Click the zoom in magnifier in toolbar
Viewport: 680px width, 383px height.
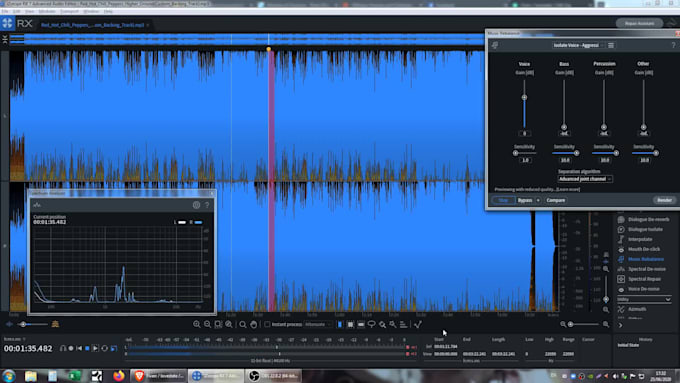tap(197, 324)
